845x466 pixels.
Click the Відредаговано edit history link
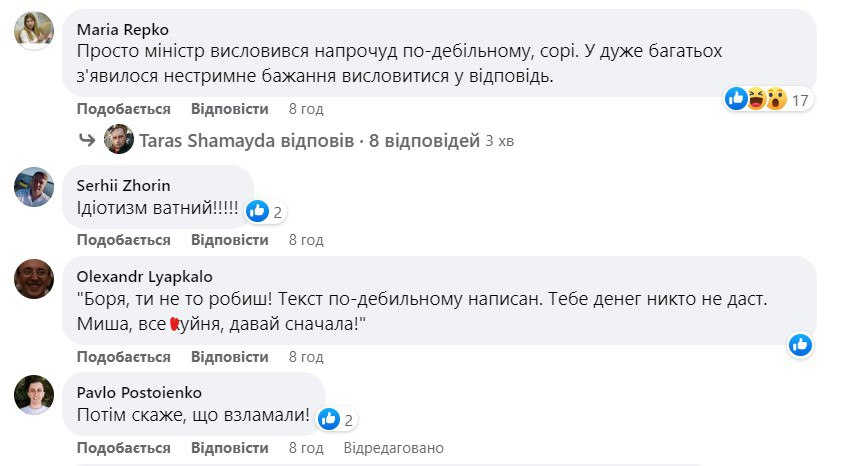click(393, 448)
